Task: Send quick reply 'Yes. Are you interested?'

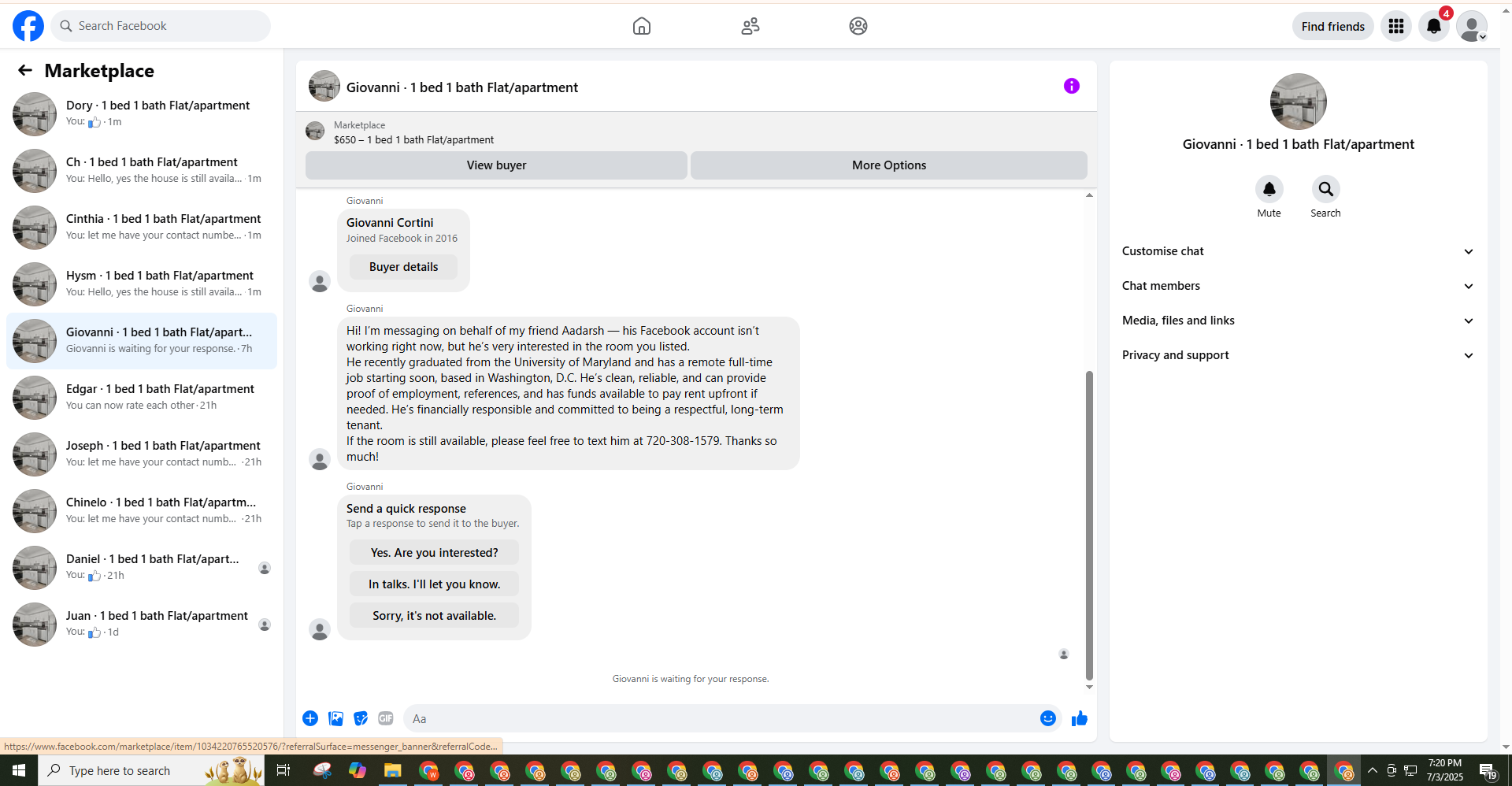Action: click(435, 553)
